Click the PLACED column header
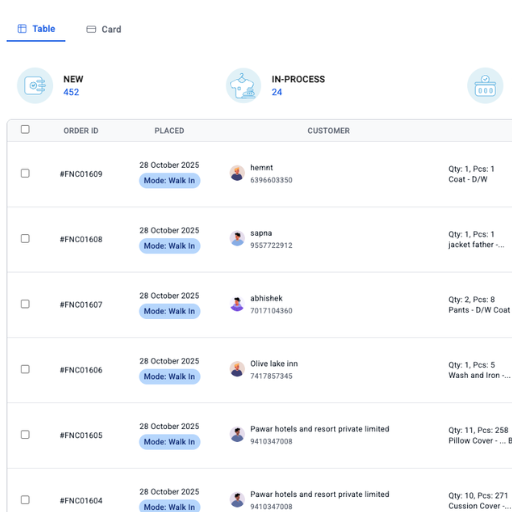 pos(169,131)
